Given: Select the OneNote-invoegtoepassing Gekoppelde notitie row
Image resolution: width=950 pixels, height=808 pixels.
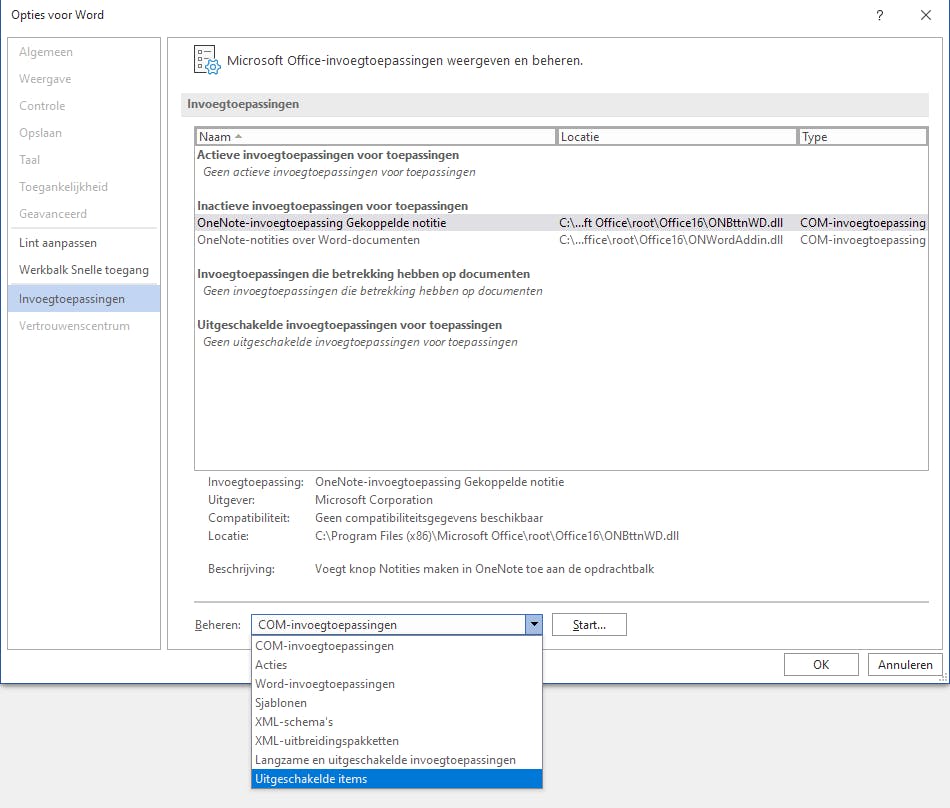Looking at the screenshot, I should [x=561, y=223].
